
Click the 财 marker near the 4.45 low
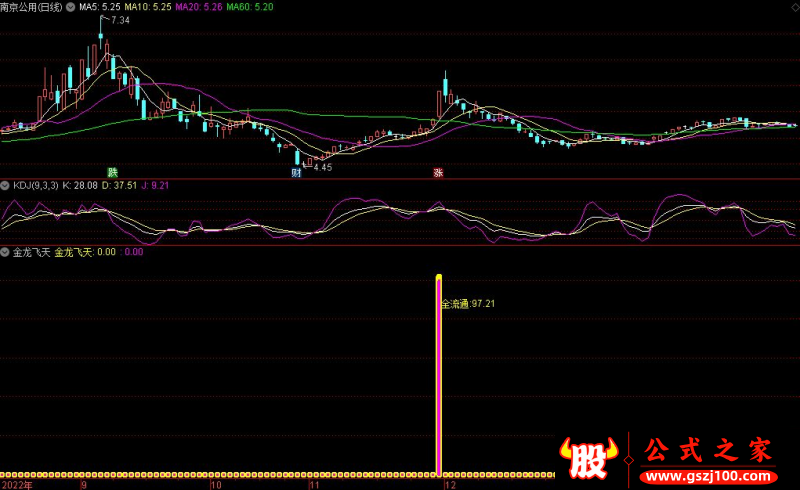pyautogui.click(x=296, y=172)
